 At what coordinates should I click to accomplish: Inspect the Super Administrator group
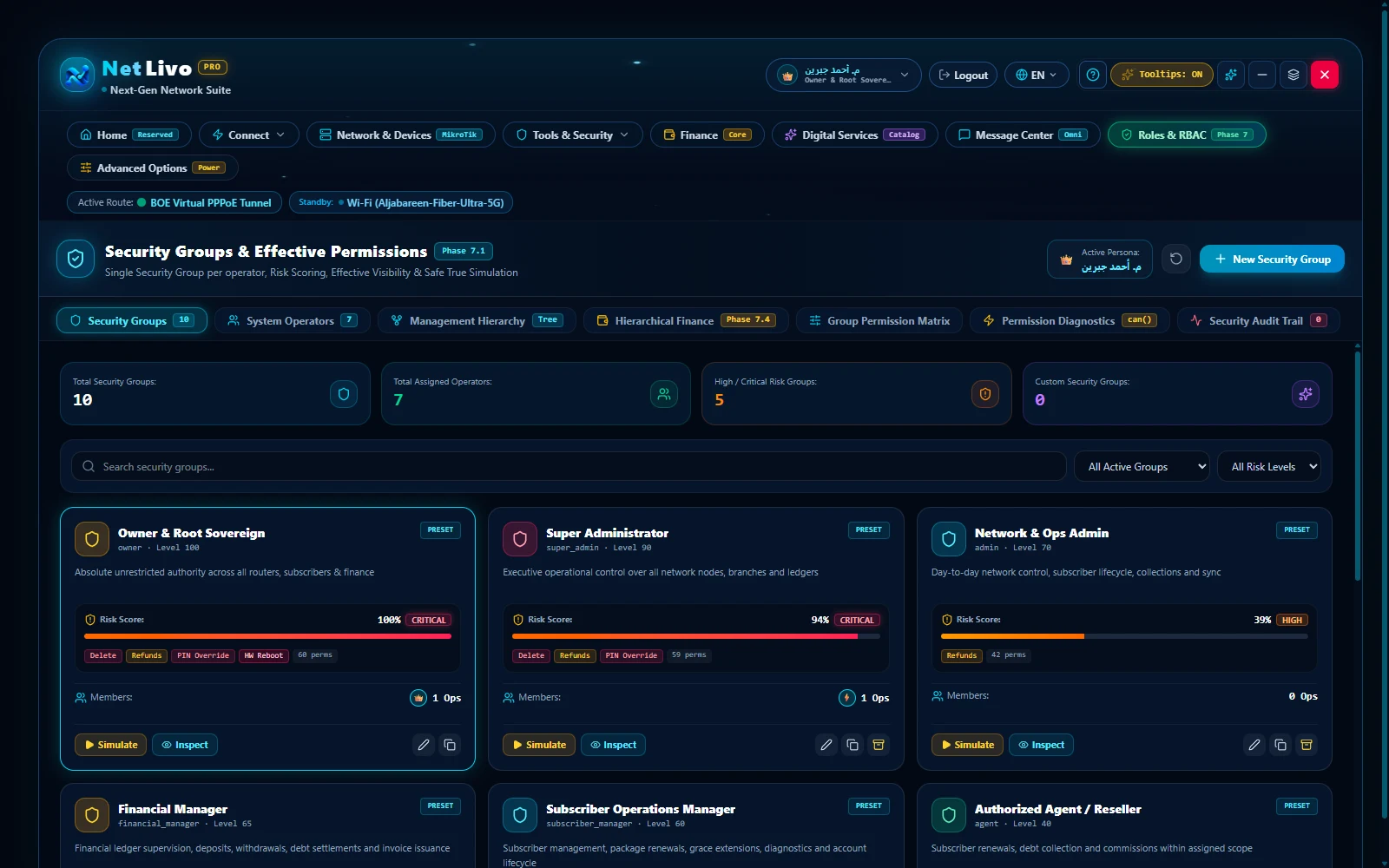613,745
